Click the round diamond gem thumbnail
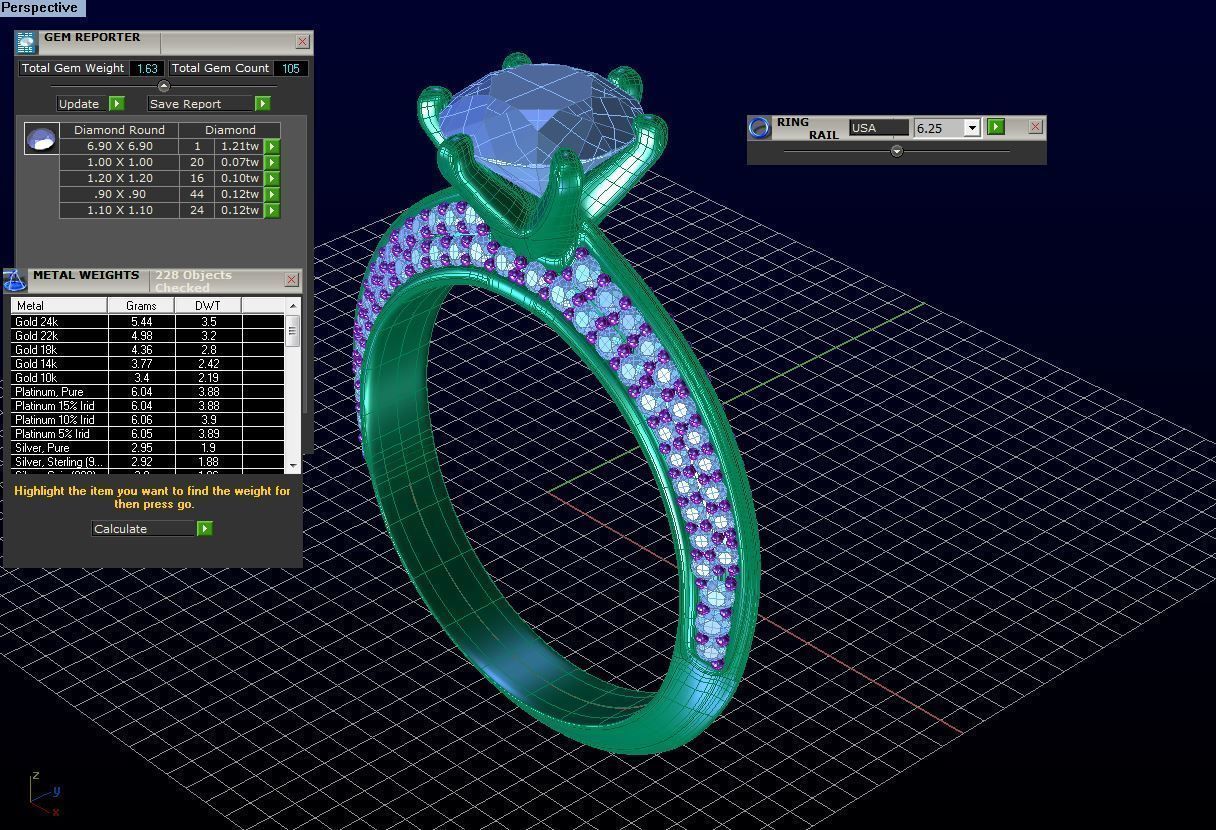 point(41,139)
